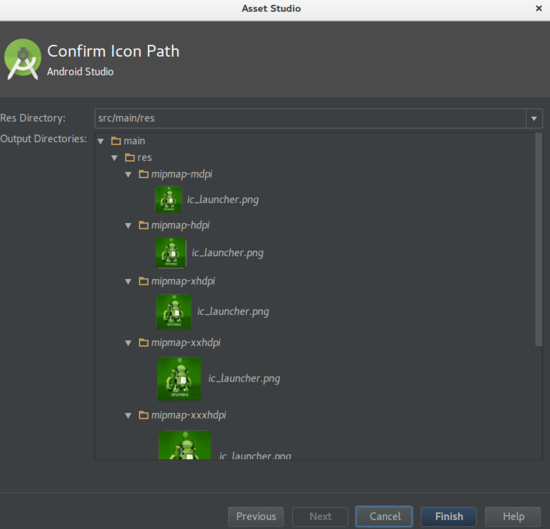The width and height of the screenshot is (550, 529).
Task: Click the output directories vertical scrollbar
Action: point(538,240)
